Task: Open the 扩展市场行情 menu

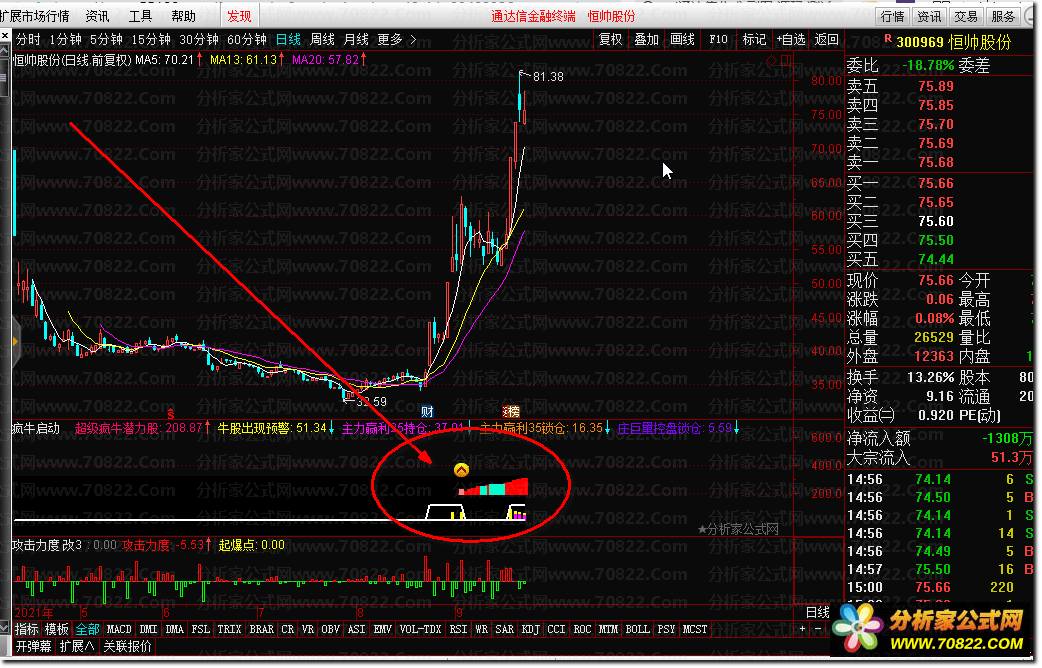Action: pyautogui.click(x=35, y=16)
